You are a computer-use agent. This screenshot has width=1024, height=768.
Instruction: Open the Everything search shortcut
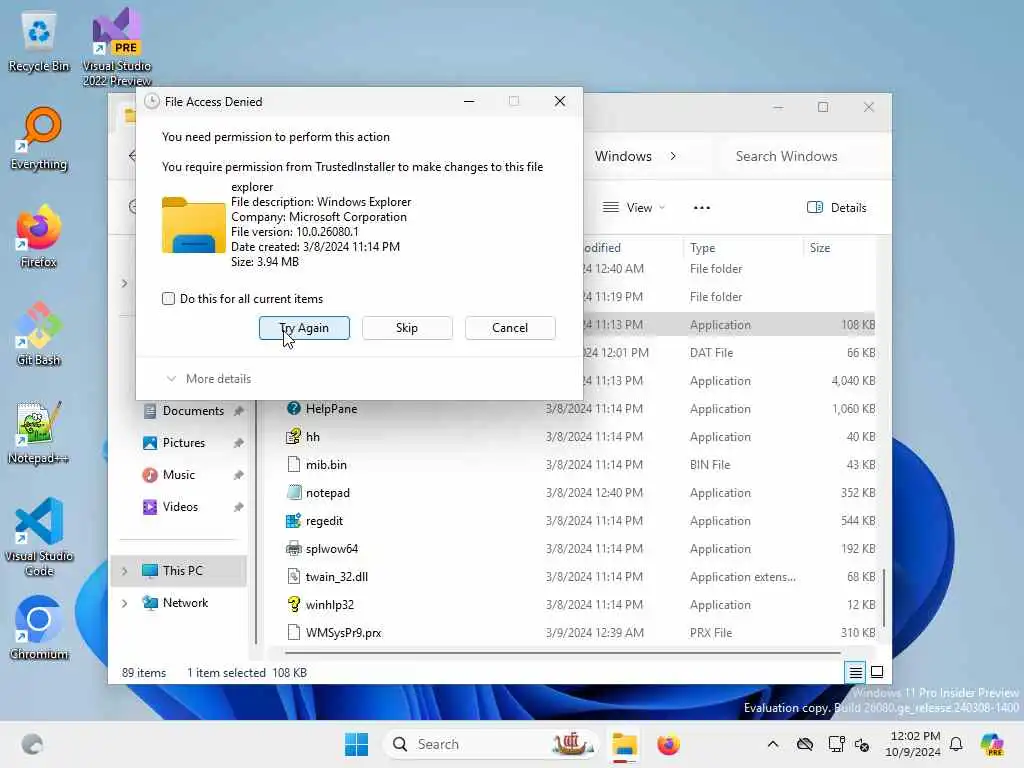coord(39,138)
